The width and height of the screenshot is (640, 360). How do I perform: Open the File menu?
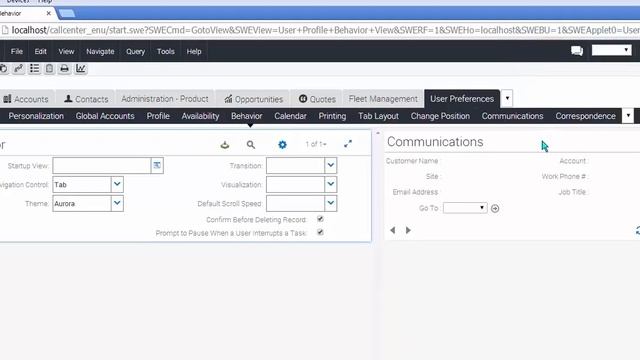[17, 51]
